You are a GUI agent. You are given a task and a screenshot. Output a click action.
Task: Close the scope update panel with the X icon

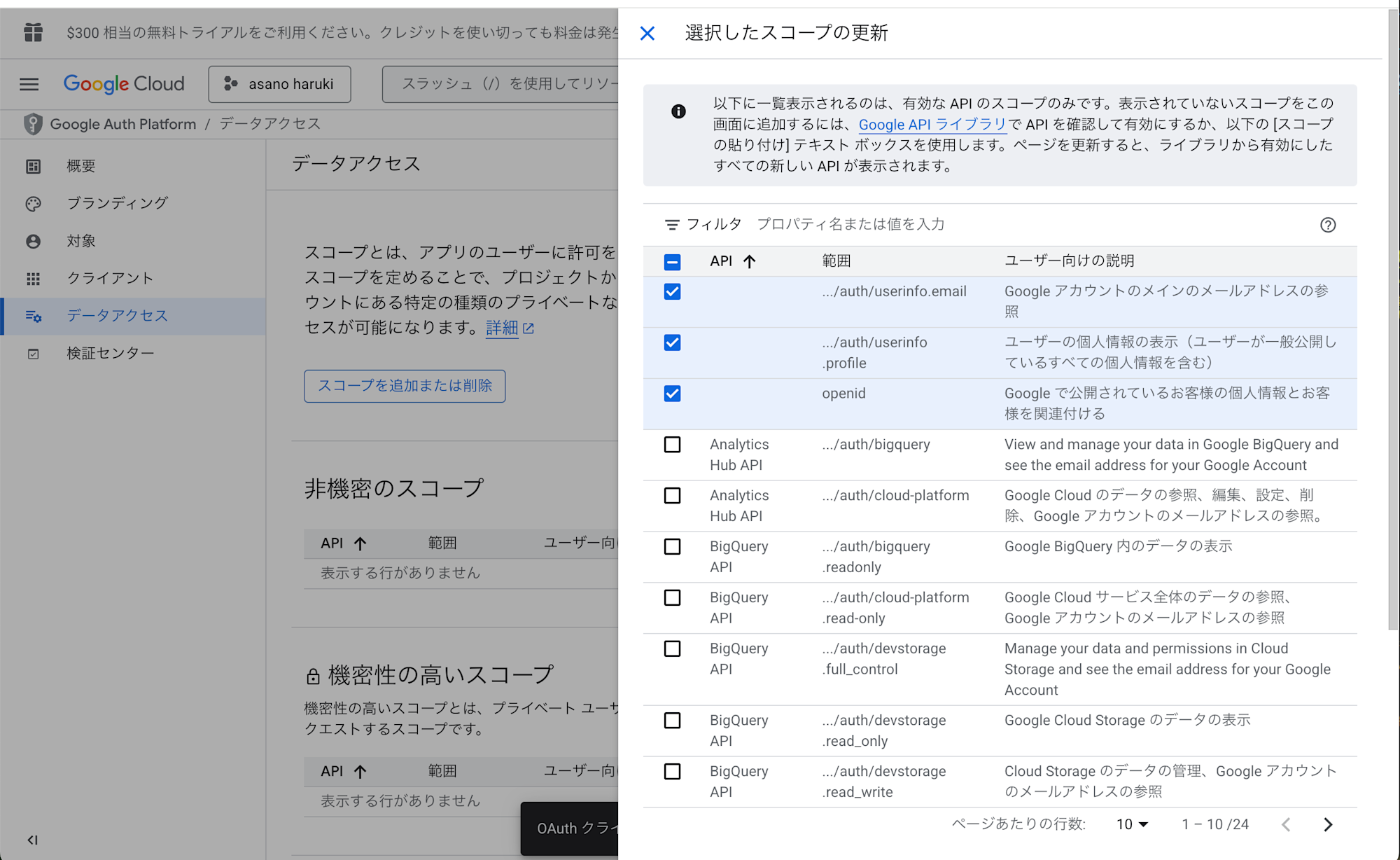tap(647, 33)
